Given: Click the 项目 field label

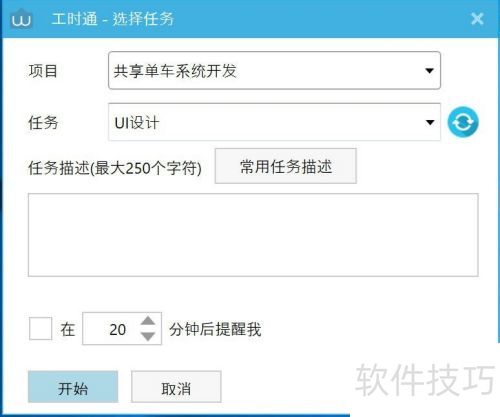Looking at the screenshot, I should [43, 71].
